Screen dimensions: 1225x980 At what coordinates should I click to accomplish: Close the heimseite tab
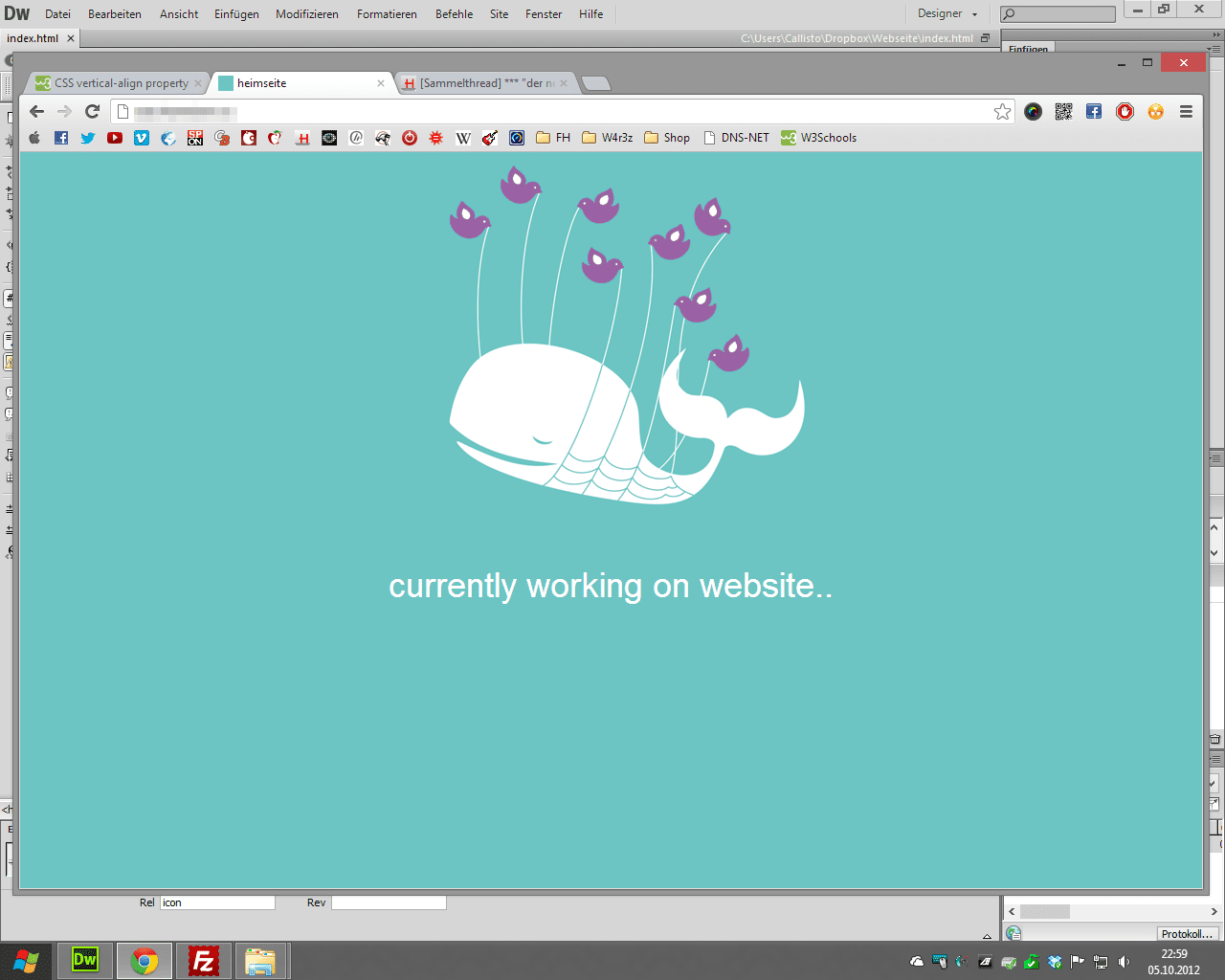pos(381,83)
